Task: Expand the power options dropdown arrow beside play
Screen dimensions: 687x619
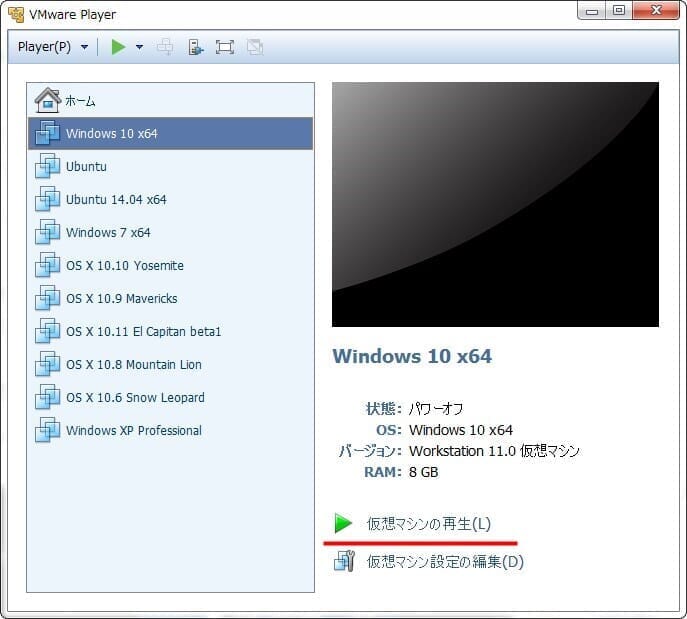Action: click(139, 47)
